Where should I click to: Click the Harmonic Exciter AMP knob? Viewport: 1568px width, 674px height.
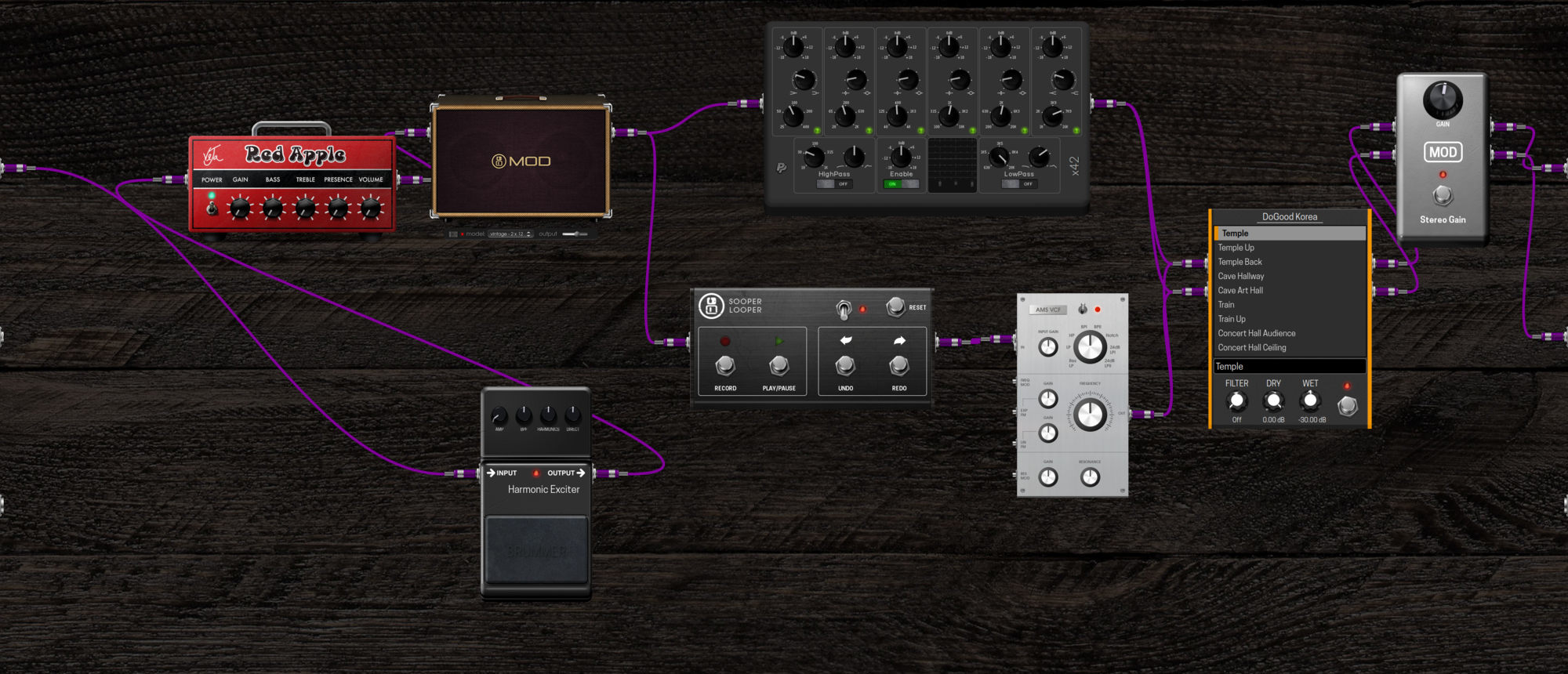[x=499, y=415]
